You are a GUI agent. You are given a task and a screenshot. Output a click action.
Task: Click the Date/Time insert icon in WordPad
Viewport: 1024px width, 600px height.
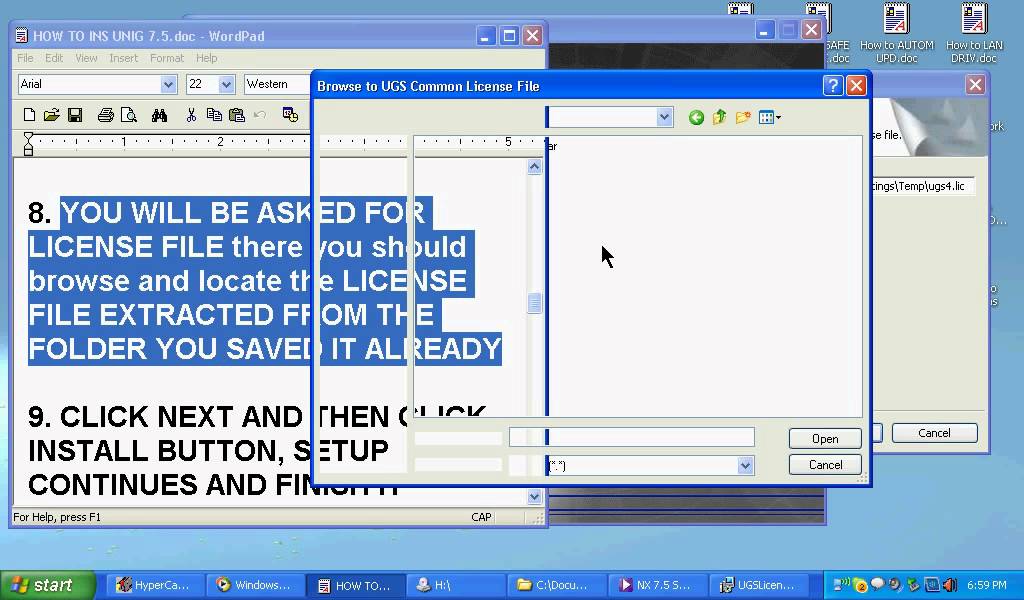click(x=290, y=115)
